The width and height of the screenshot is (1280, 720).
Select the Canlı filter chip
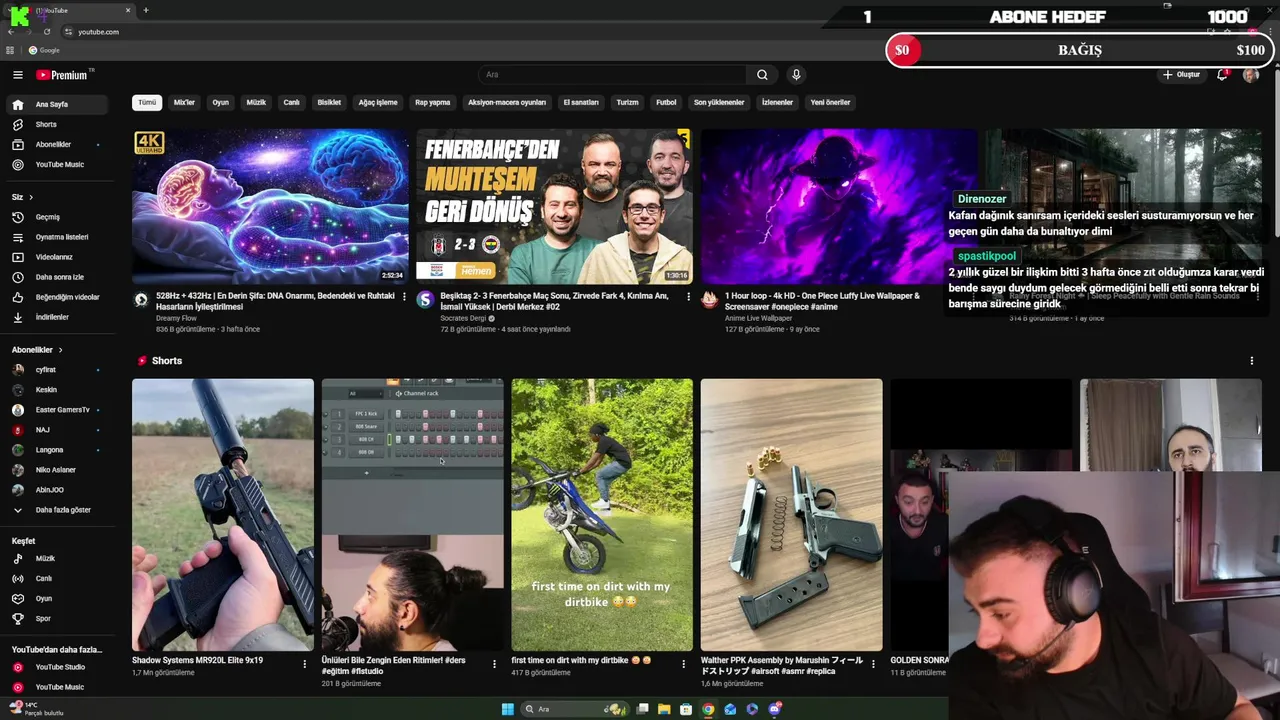[x=291, y=102]
